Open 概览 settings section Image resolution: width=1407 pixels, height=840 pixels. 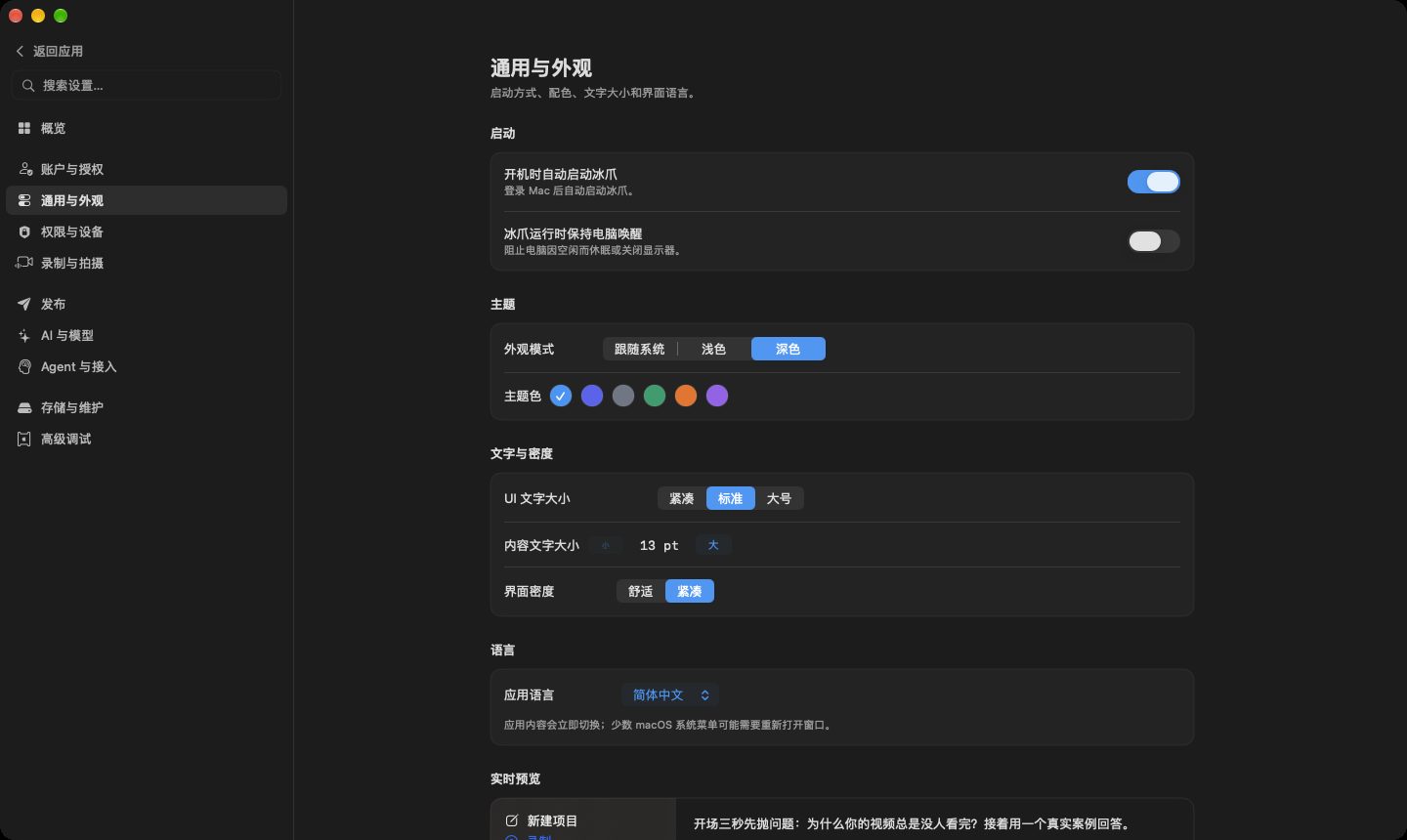coord(147,128)
